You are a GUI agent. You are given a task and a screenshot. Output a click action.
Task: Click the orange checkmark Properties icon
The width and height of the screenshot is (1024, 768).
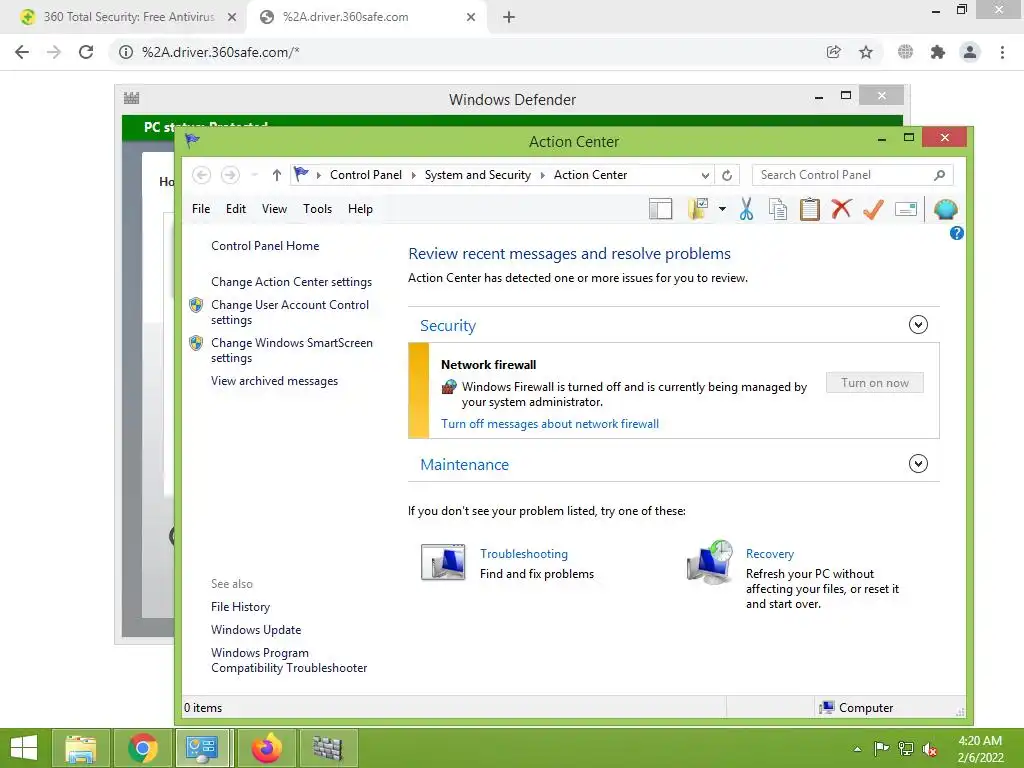point(873,209)
